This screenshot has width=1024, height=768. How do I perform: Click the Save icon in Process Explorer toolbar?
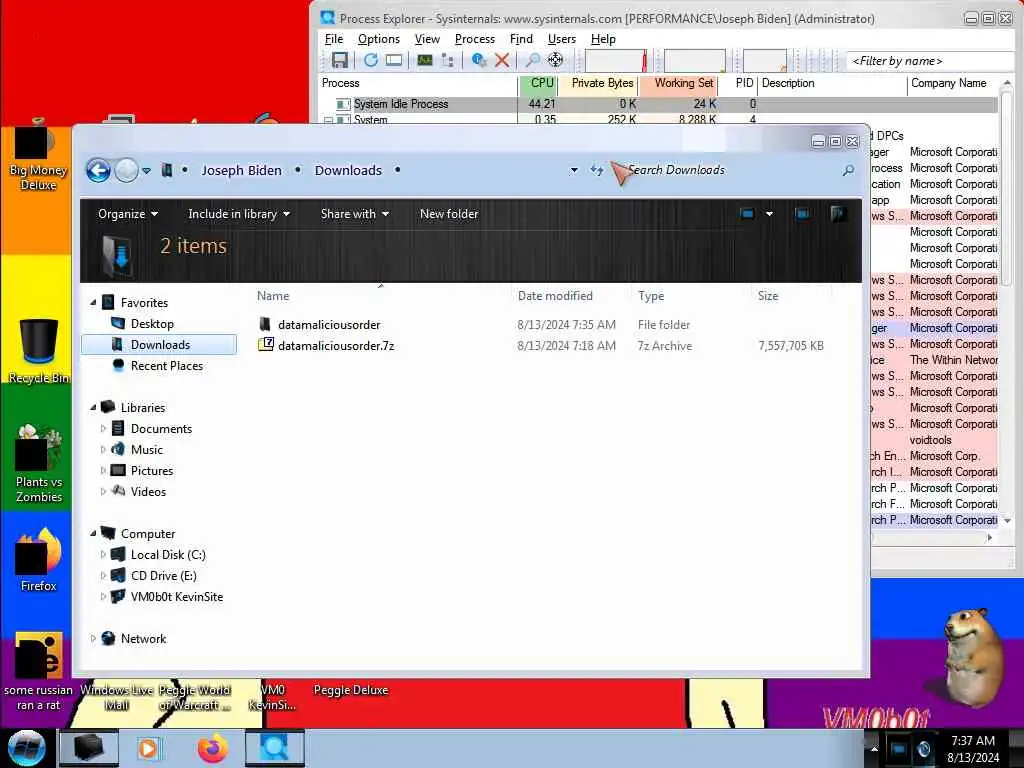(x=340, y=60)
